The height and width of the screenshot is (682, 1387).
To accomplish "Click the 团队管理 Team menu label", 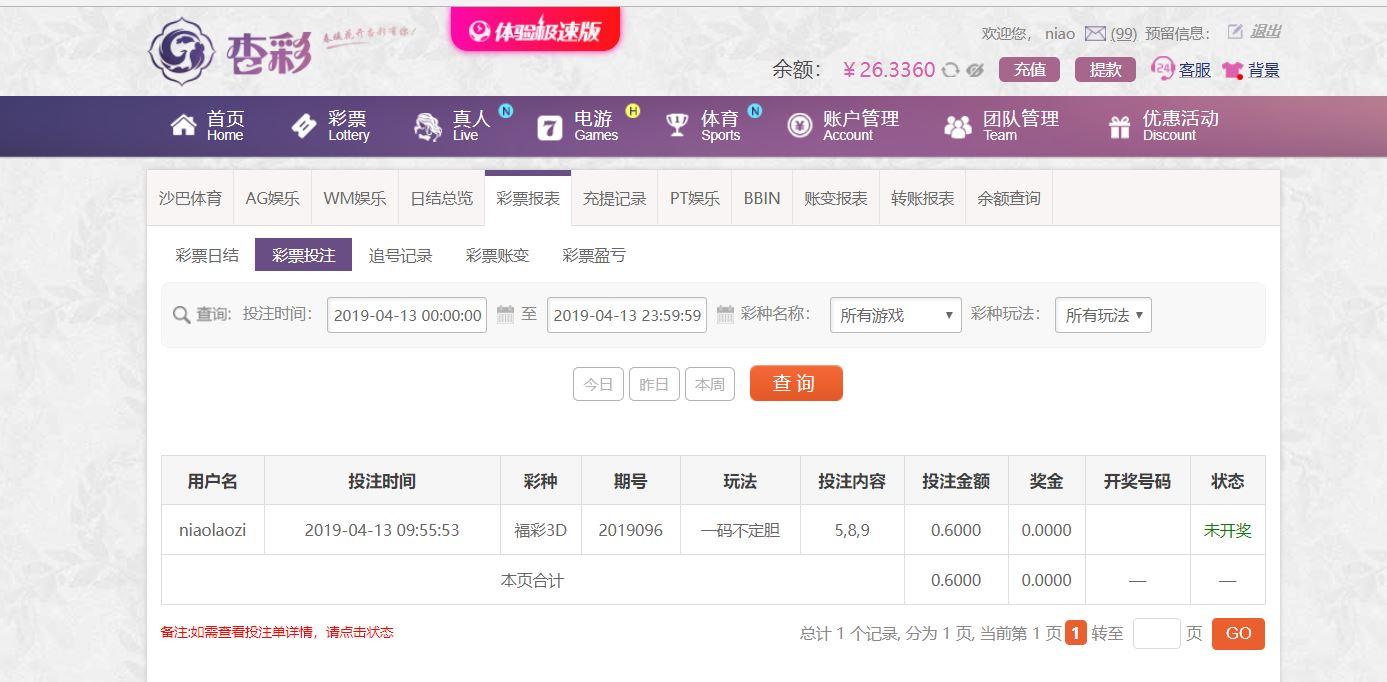I will click(x=1020, y=126).
